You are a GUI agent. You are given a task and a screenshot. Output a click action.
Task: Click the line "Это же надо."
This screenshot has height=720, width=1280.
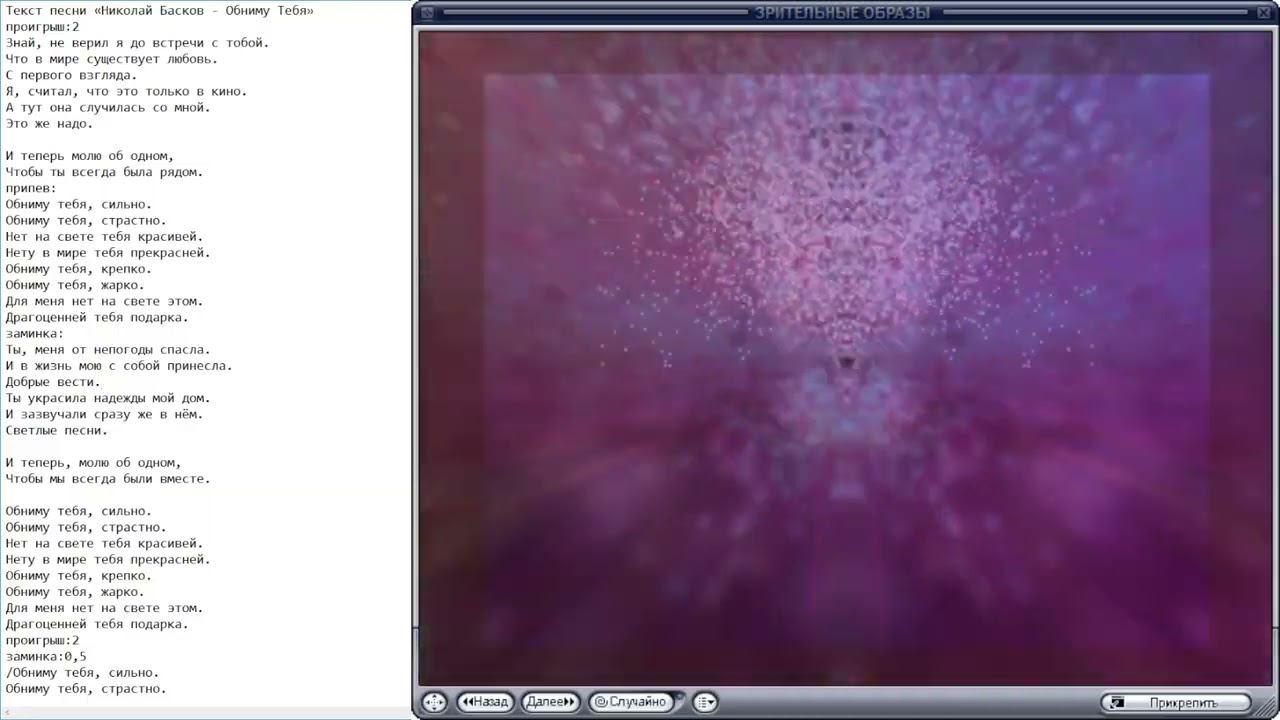click(x=49, y=123)
